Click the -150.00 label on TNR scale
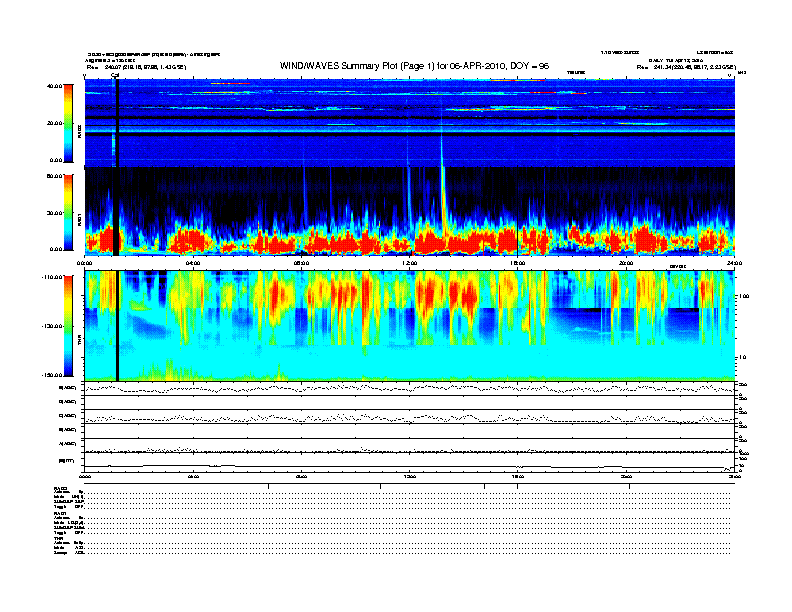792x612 pixels. [x=52, y=375]
